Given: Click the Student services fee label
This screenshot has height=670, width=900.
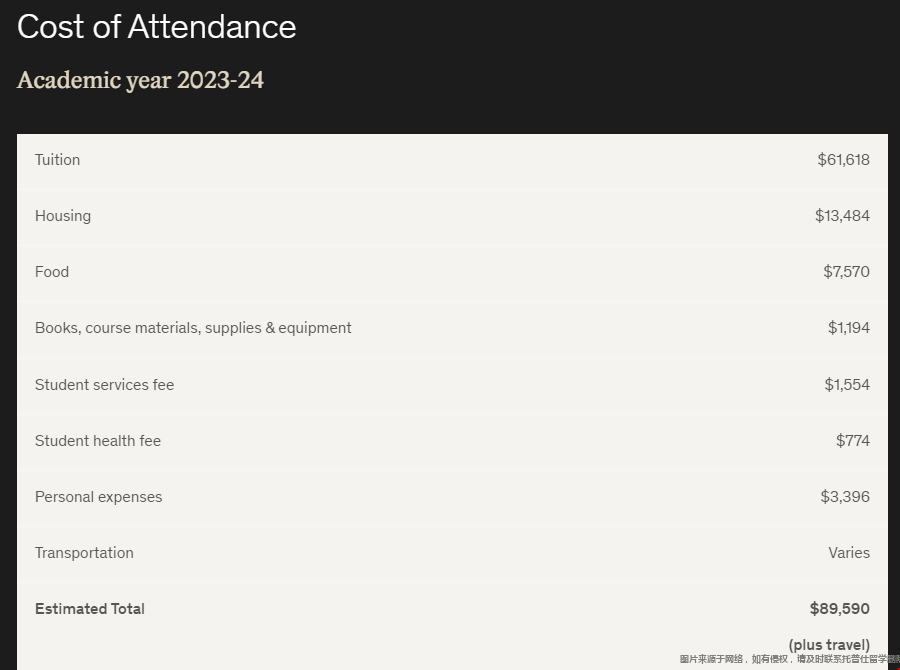Looking at the screenshot, I should point(104,385).
